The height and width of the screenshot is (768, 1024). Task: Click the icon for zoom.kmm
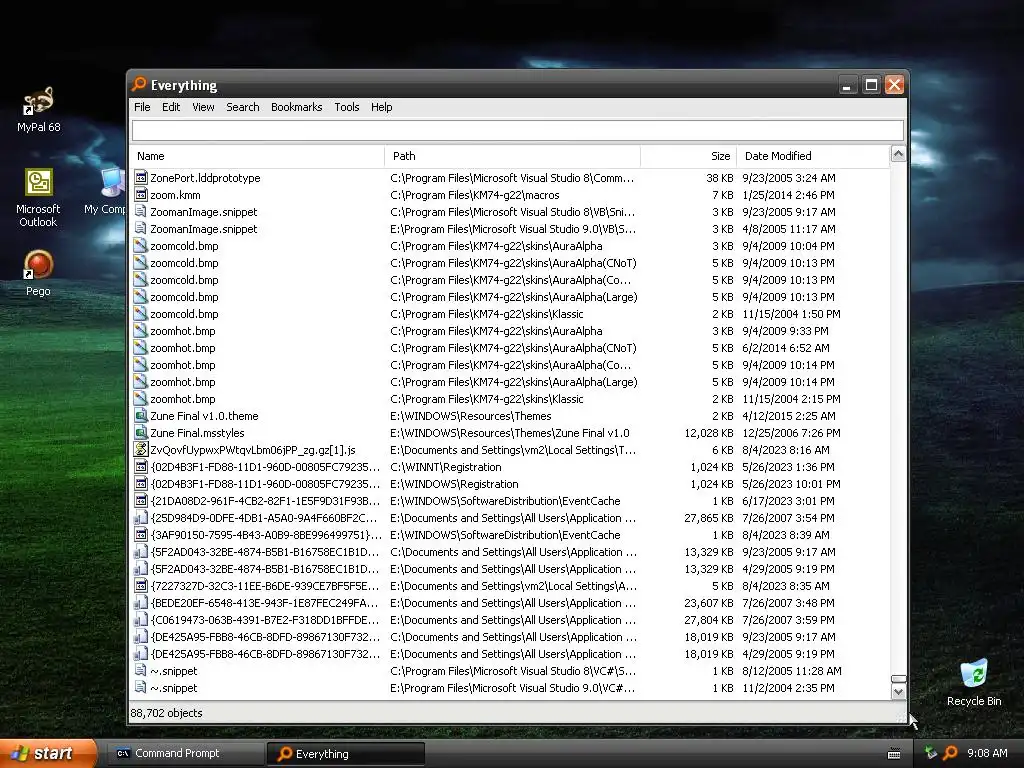pyautogui.click(x=140, y=195)
